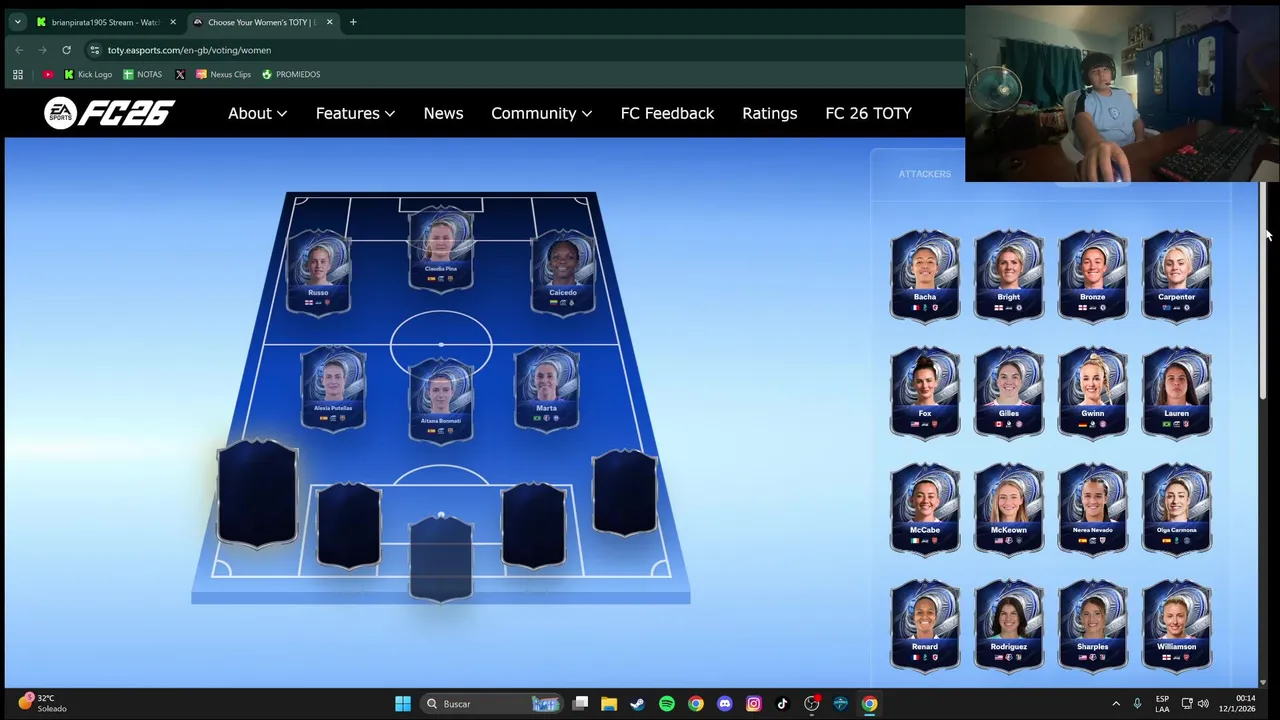Pick the McCabe defender card
The image size is (1280, 720).
tap(925, 508)
